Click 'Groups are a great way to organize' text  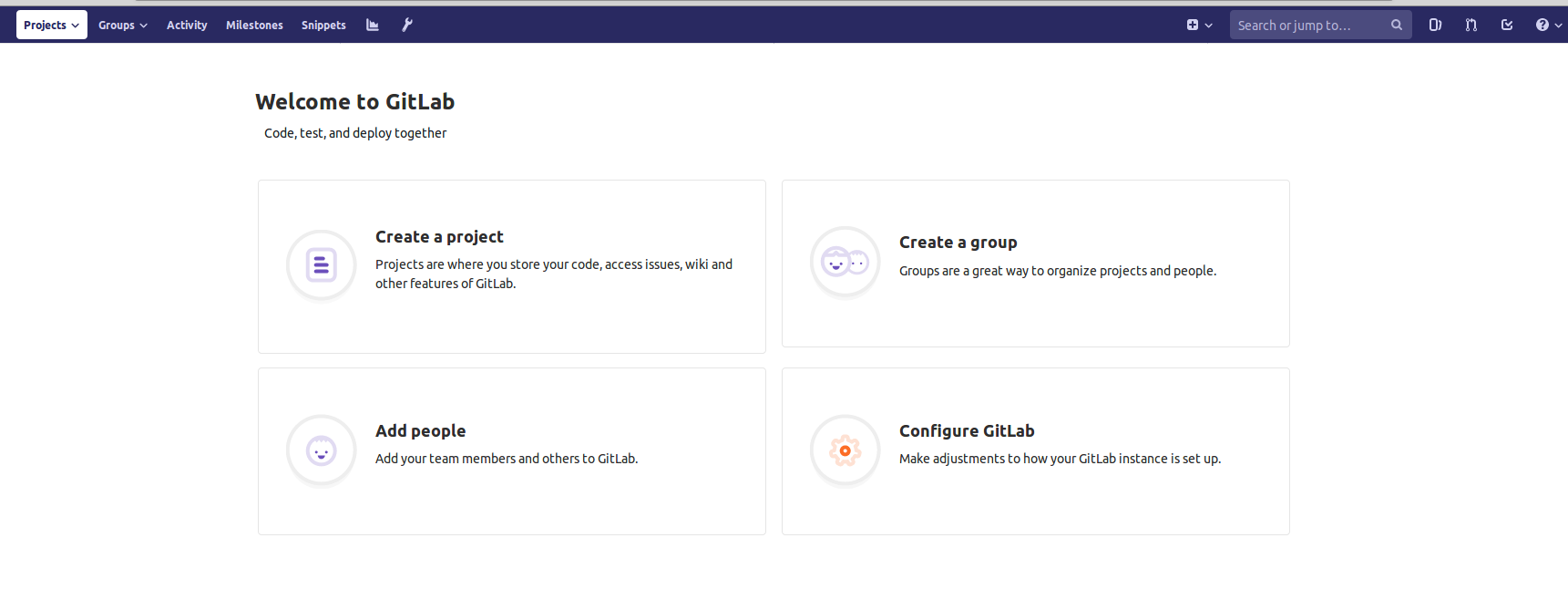click(x=1058, y=271)
